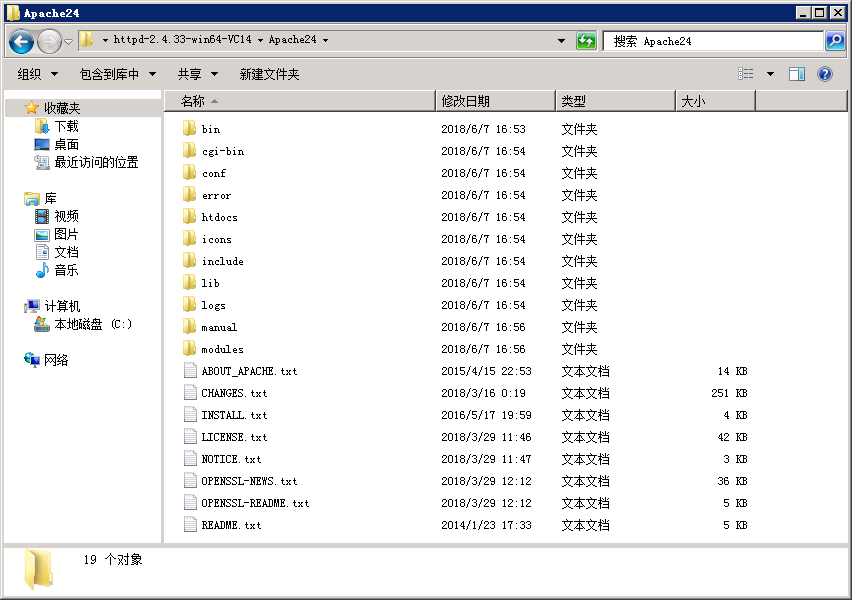Select the conf folder icon
The height and width of the screenshot is (600, 852).
tap(189, 173)
